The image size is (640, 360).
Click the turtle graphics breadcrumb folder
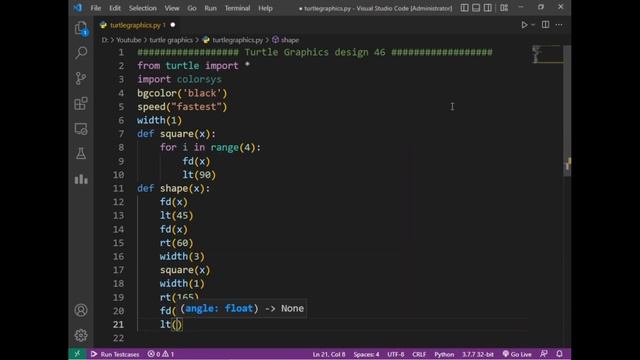171,40
